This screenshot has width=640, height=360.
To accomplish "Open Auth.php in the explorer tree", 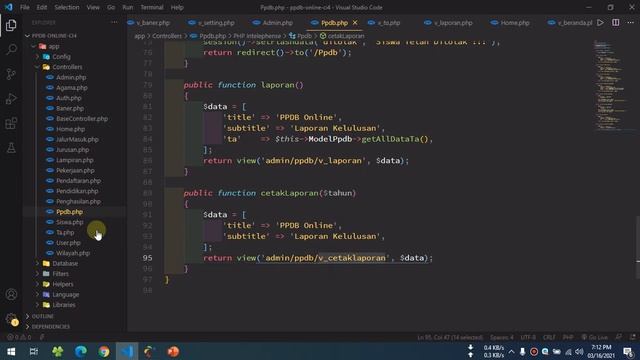I will click(69, 98).
